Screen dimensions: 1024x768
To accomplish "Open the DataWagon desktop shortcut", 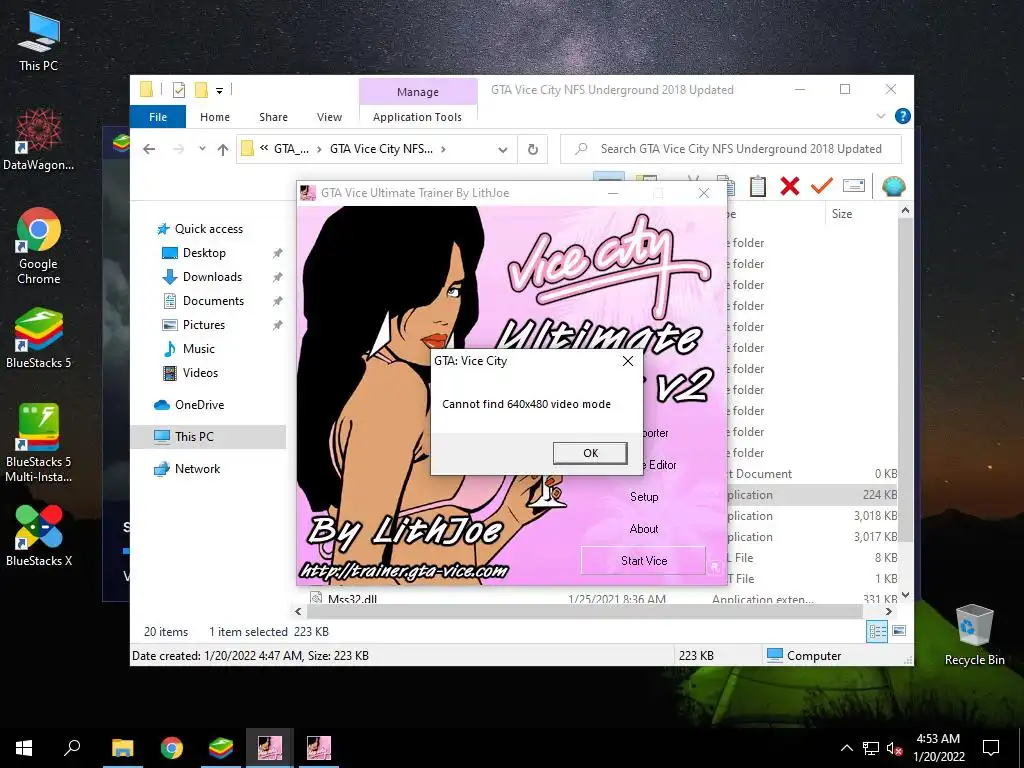I will [39, 140].
